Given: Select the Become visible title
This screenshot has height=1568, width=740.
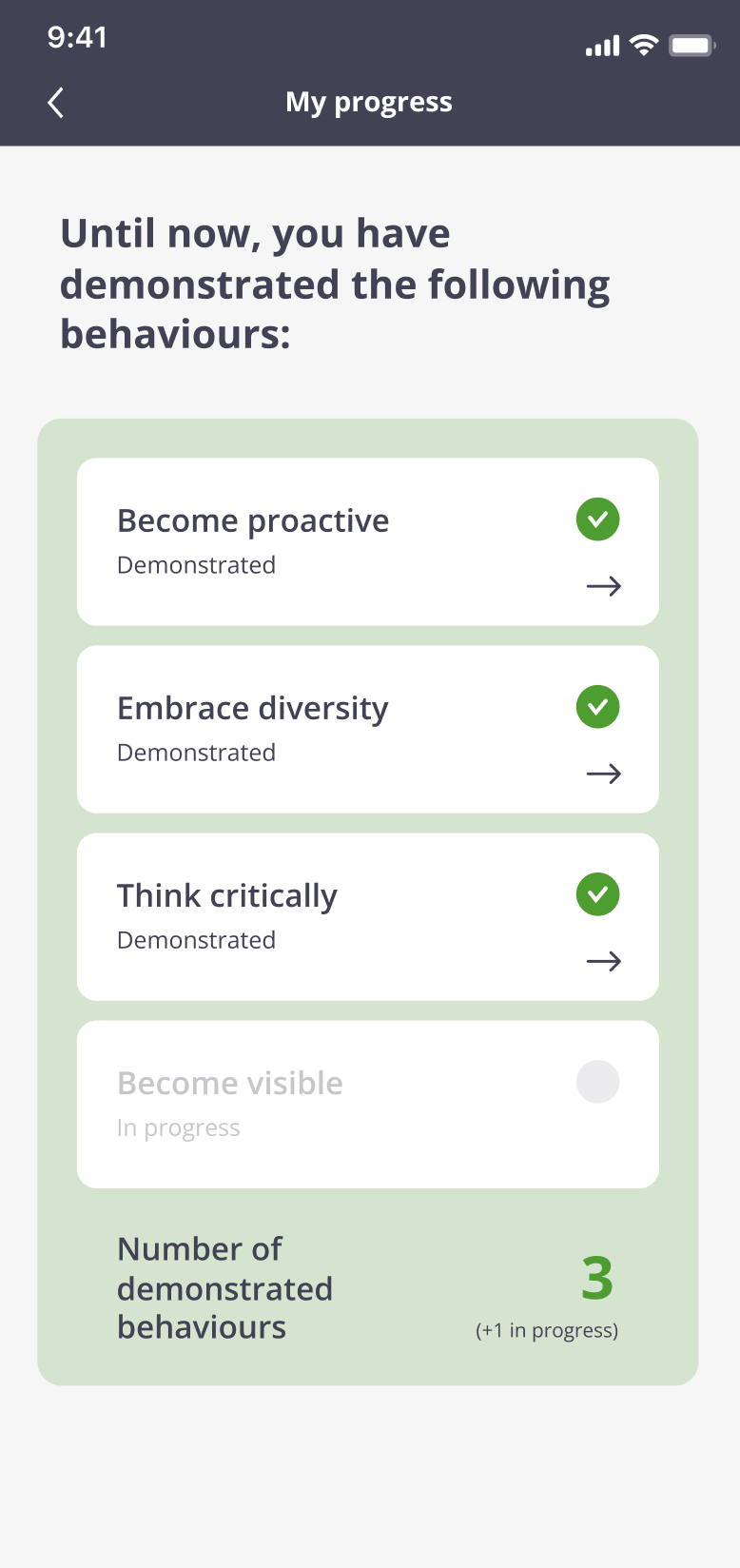Looking at the screenshot, I should (230, 1084).
